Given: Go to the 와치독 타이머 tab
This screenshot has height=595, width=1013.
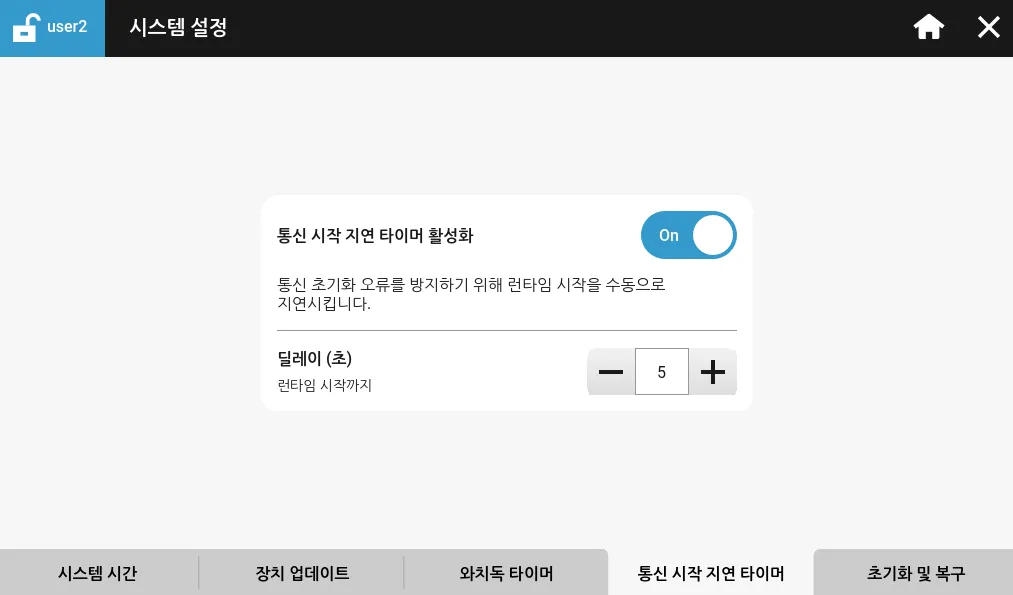Looking at the screenshot, I should (506, 574).
